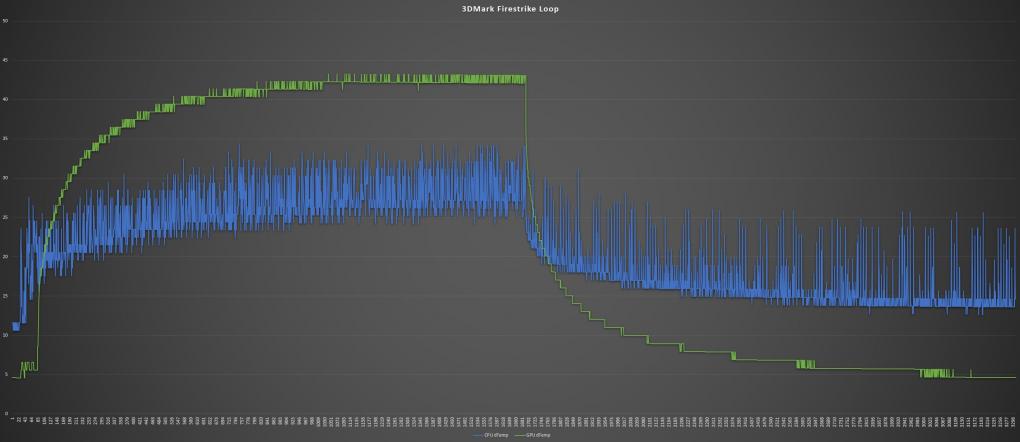Click the last x-axis label at right end
The height and width of the screenshot is (442, 1020).
[1014, 423]
